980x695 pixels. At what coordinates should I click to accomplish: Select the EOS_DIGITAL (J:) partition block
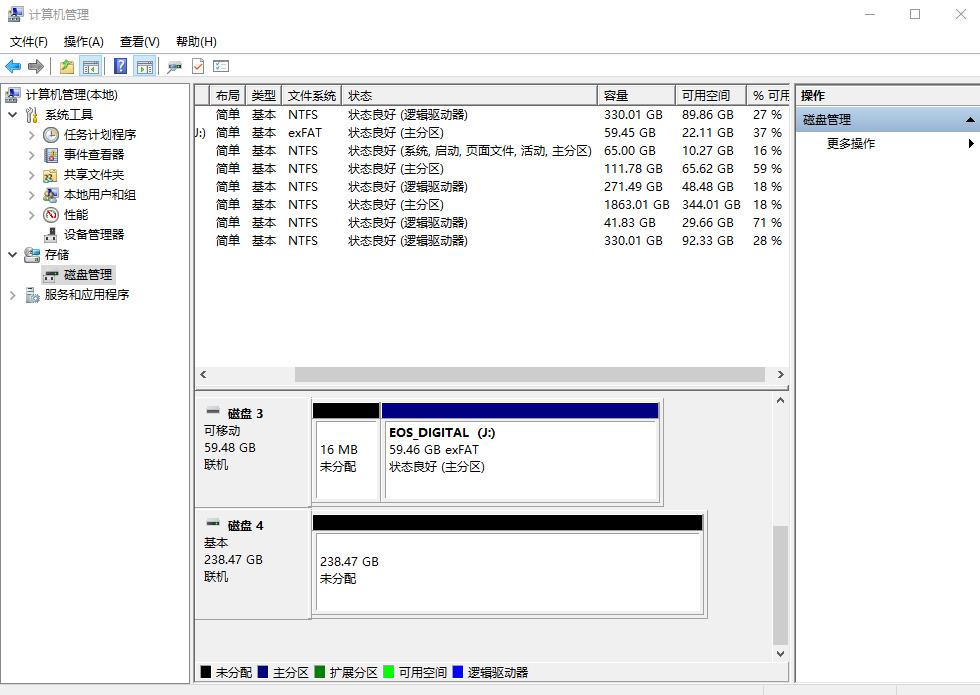coord(520,458)
